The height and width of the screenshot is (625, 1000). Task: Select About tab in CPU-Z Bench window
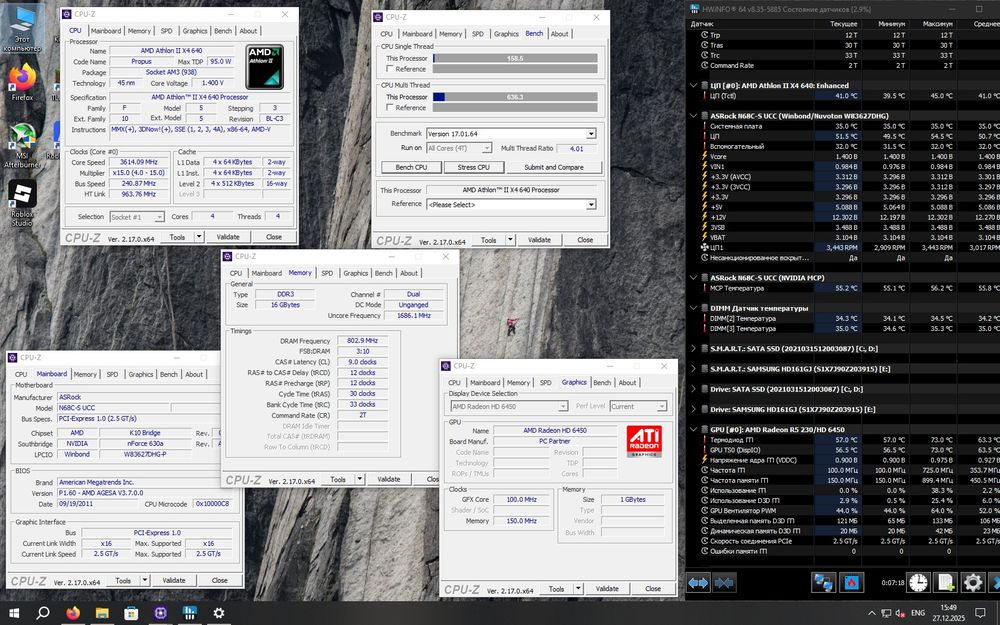(559, 34)
